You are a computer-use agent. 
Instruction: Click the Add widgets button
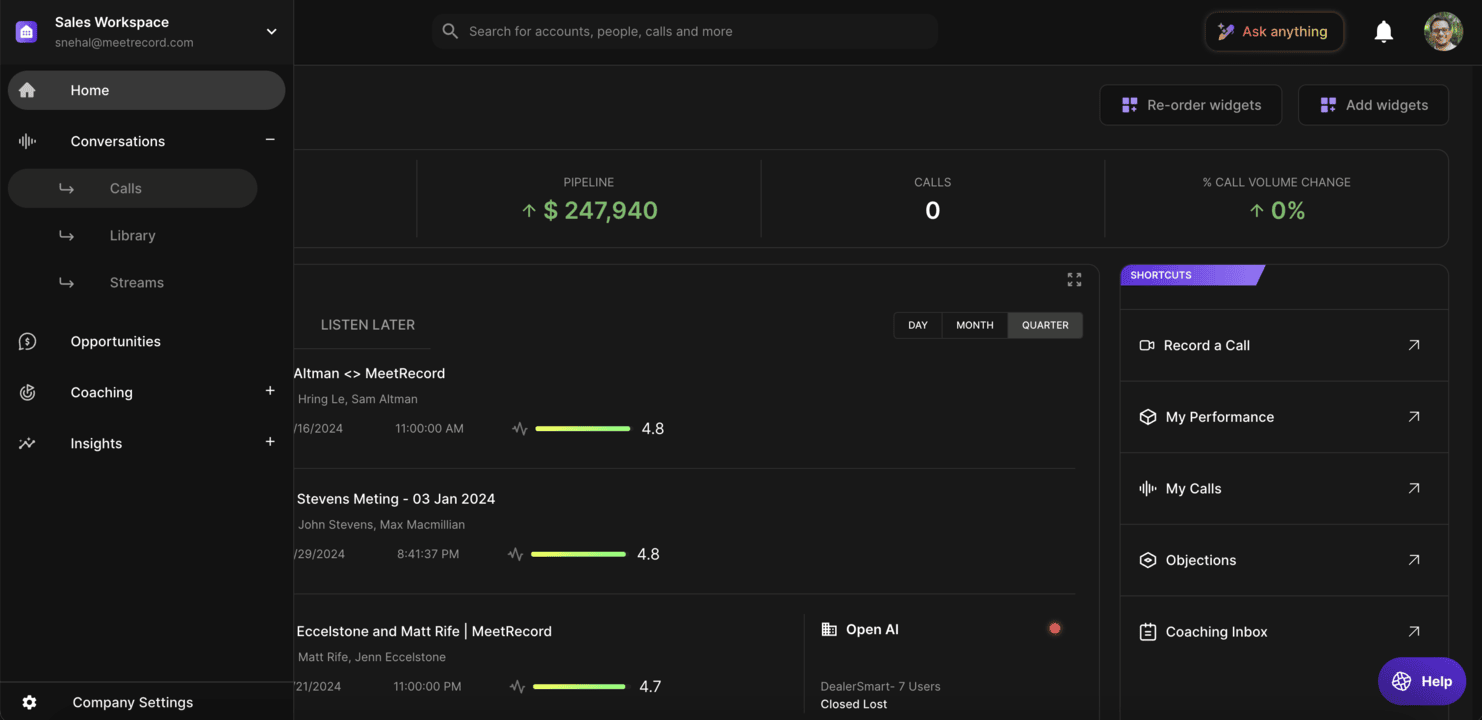[x=1372, y=105]
